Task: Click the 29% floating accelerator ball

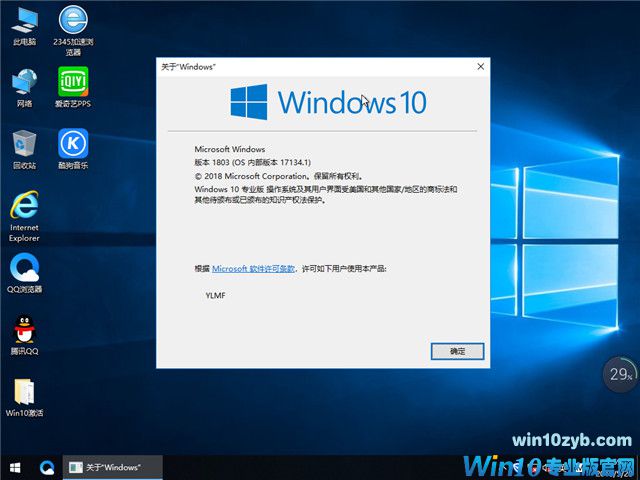Action: (620, 374)
